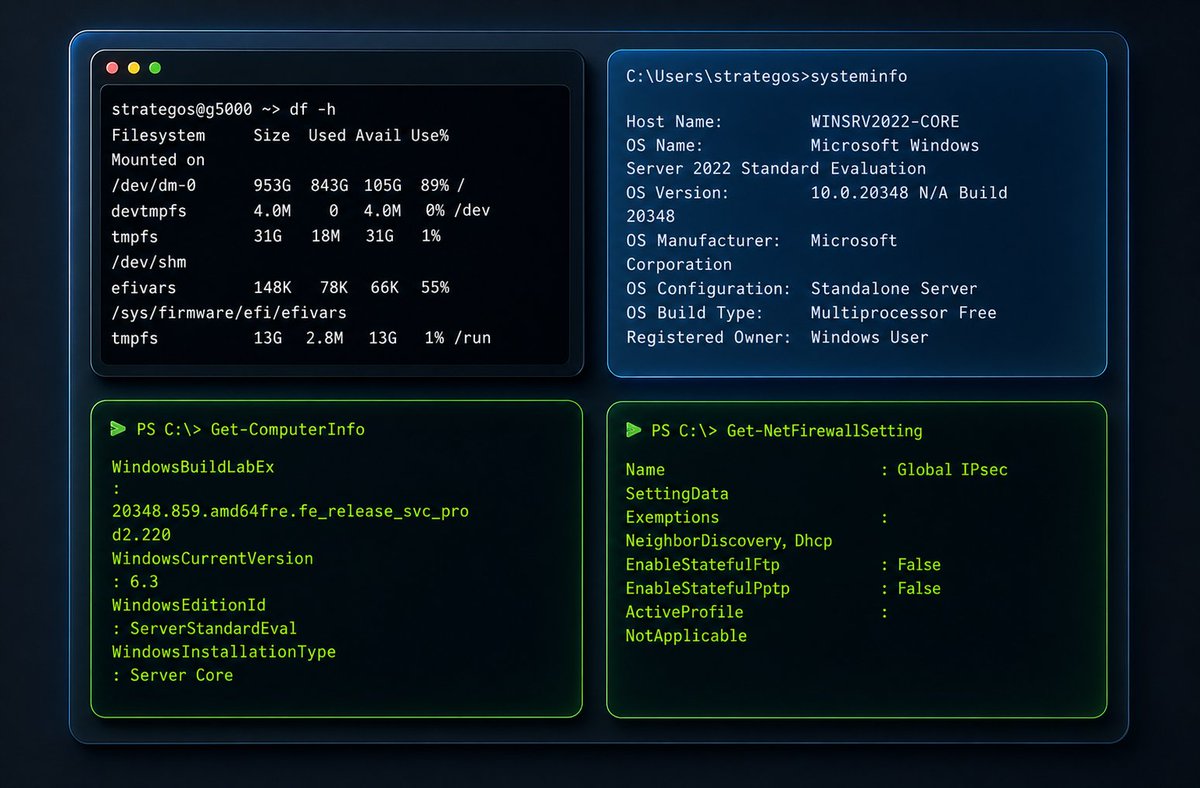This screenshot has height=788, width=1200.
Task: Click the 'WindowsEditionId' property name
Action: point(188,605)
